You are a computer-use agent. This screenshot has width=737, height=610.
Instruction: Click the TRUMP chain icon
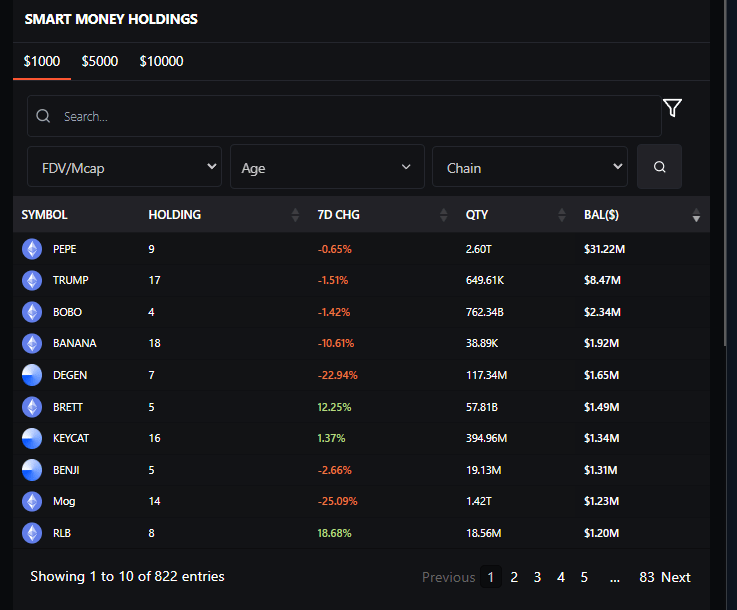click(x=32, y=281)
